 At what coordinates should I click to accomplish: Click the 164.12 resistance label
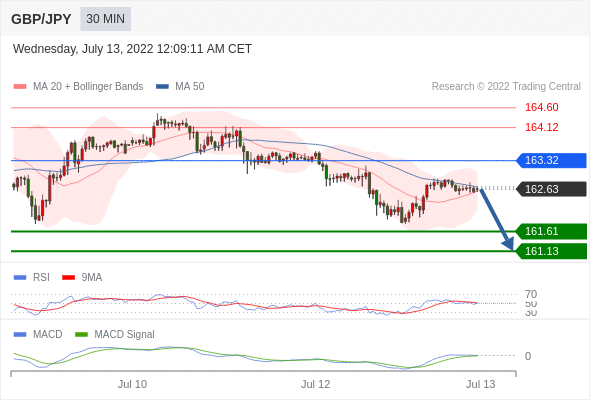coord(541,127)
